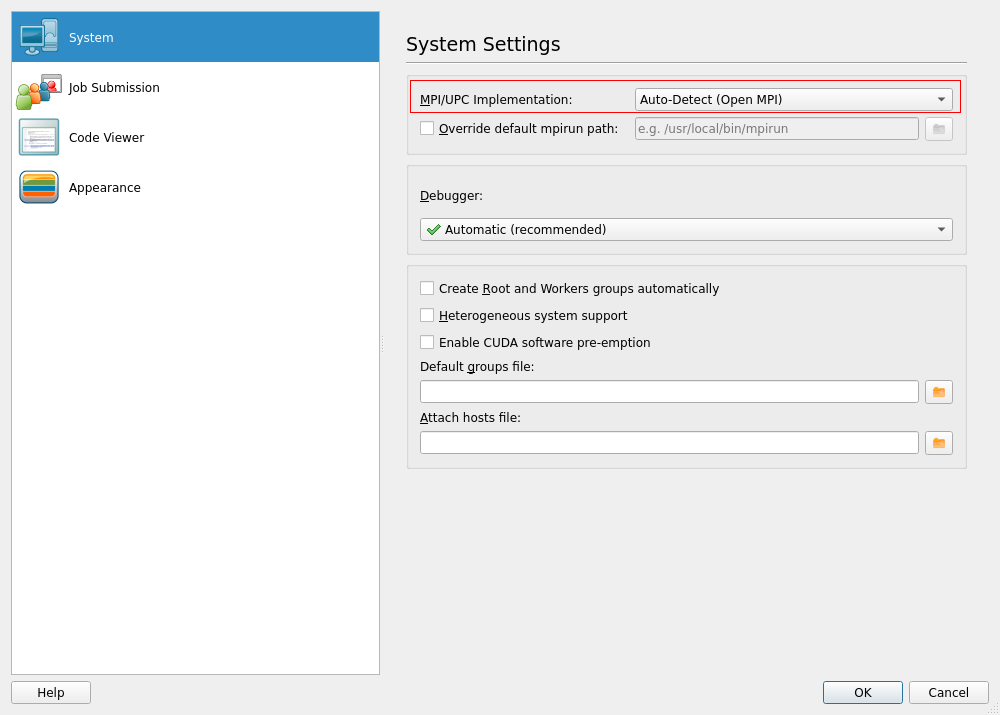Click the green checkmark in Debugger selector

click(x=432, y=229)
